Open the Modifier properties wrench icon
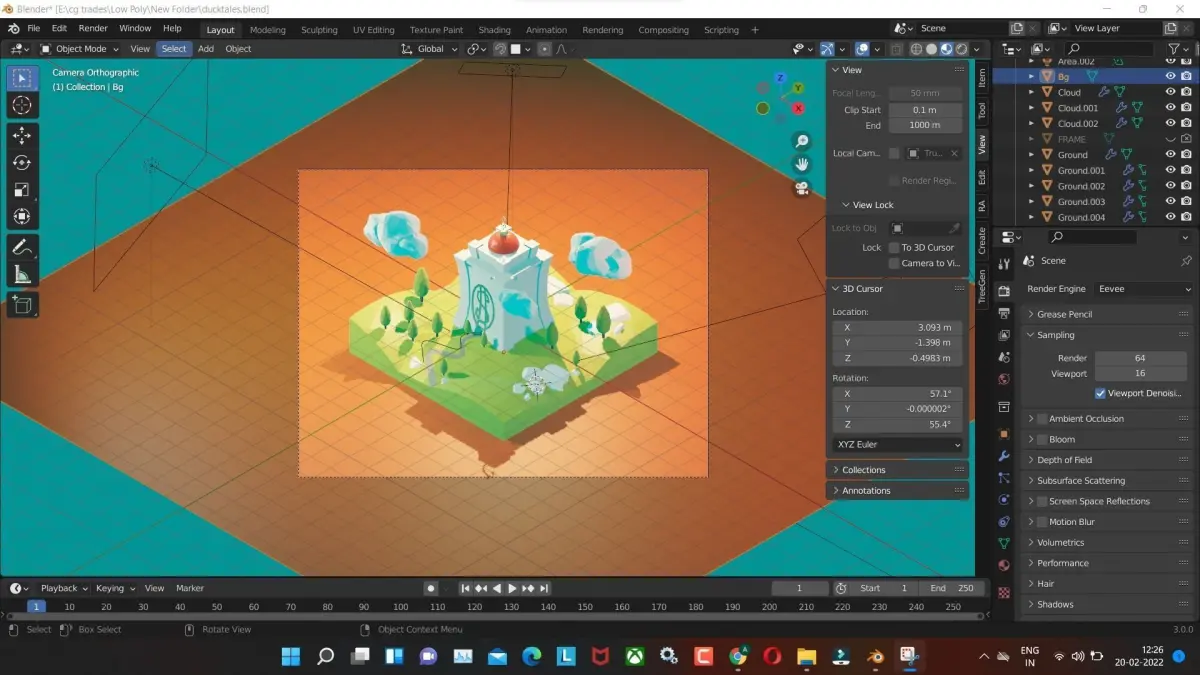This screenshot has height=675, width=1200. click(x=1004, y=456)
